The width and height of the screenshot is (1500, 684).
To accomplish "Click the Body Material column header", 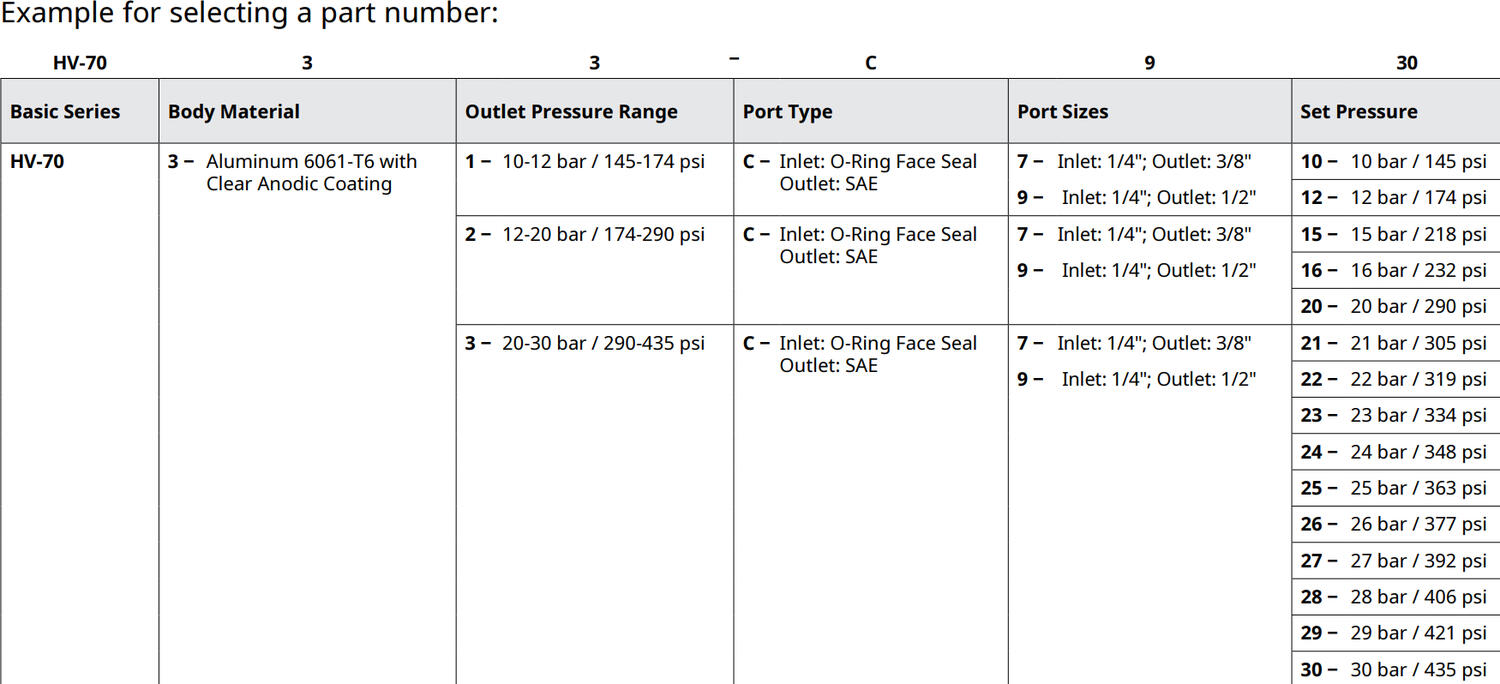I will (x=234, y=112).
